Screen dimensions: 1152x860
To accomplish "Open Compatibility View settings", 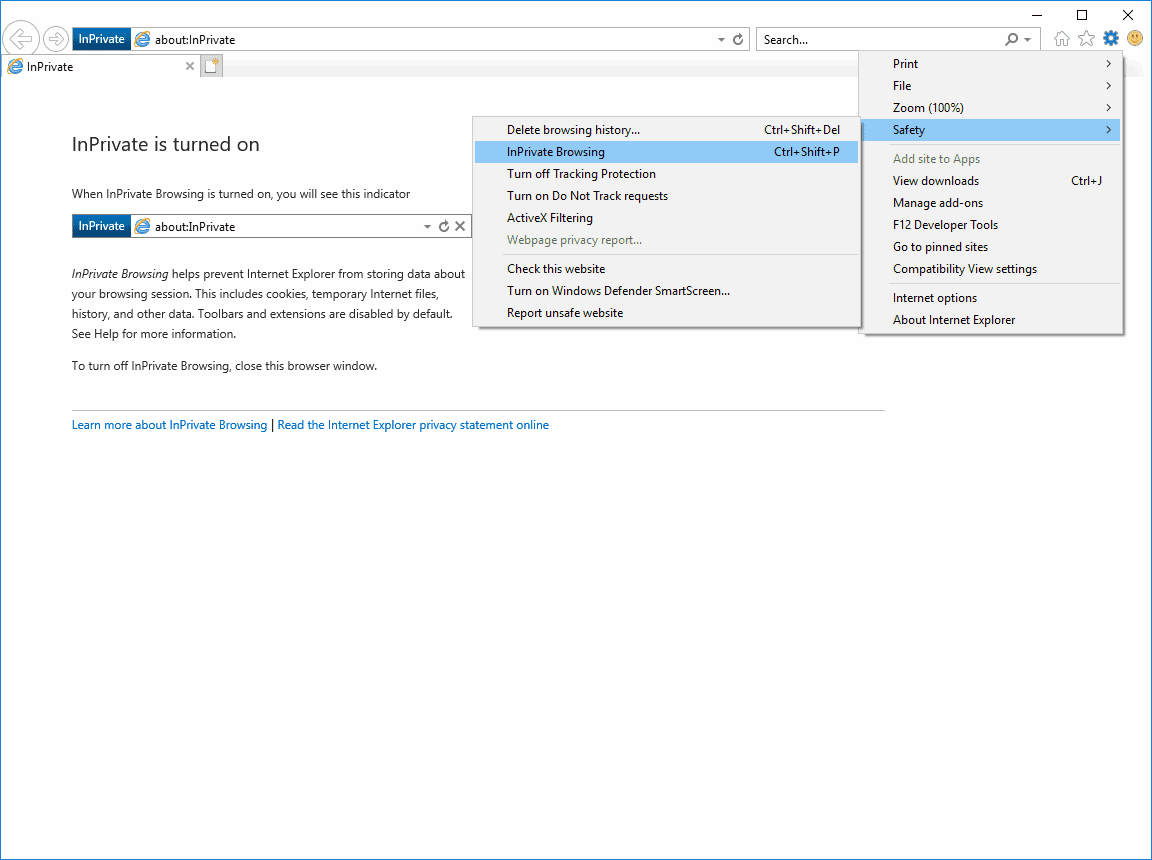I will coord(990,269).
